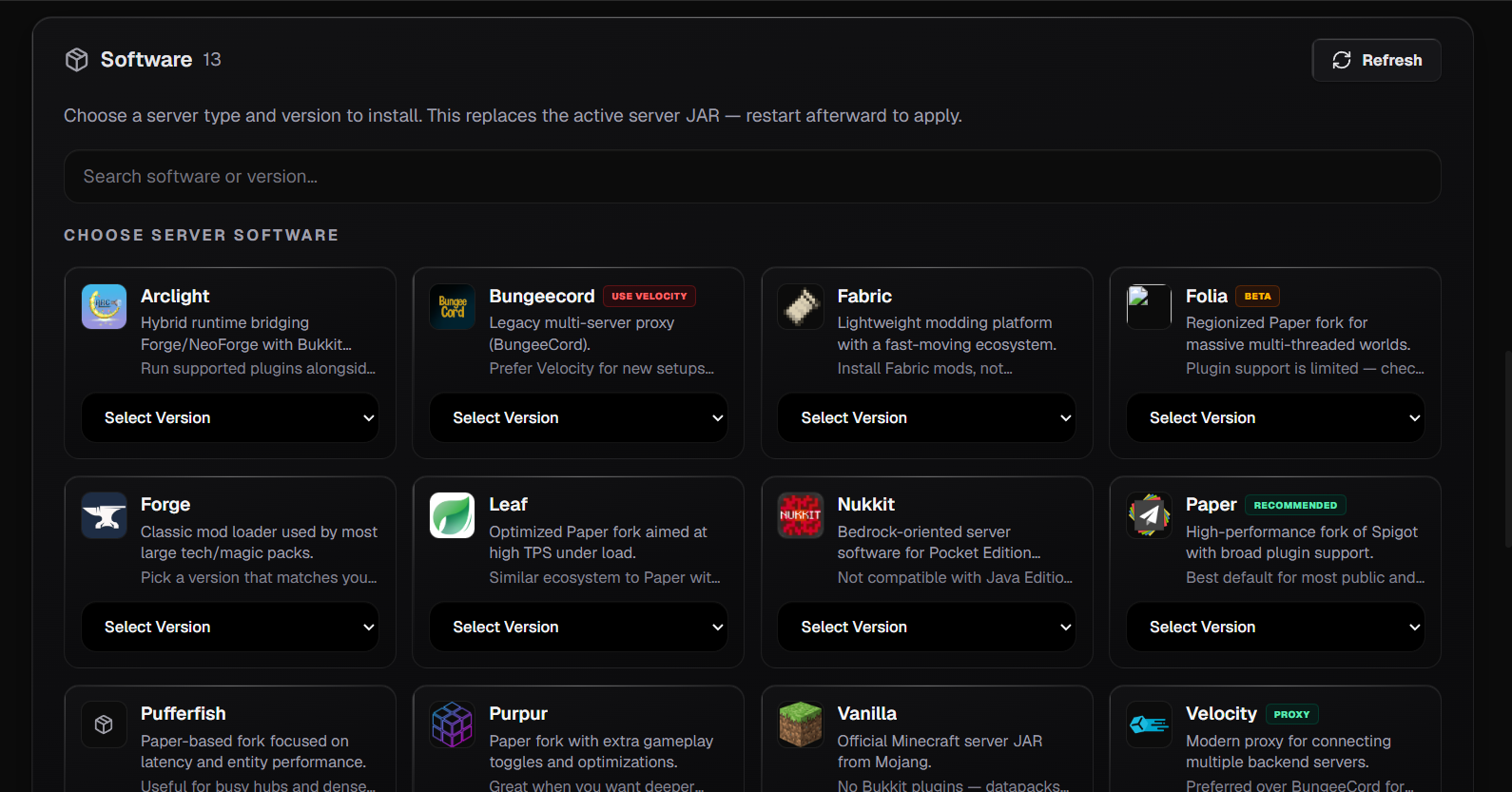Click the Folia card title
The width and height of the screenshot is (1512, 792).
[x=1207, y=296]
